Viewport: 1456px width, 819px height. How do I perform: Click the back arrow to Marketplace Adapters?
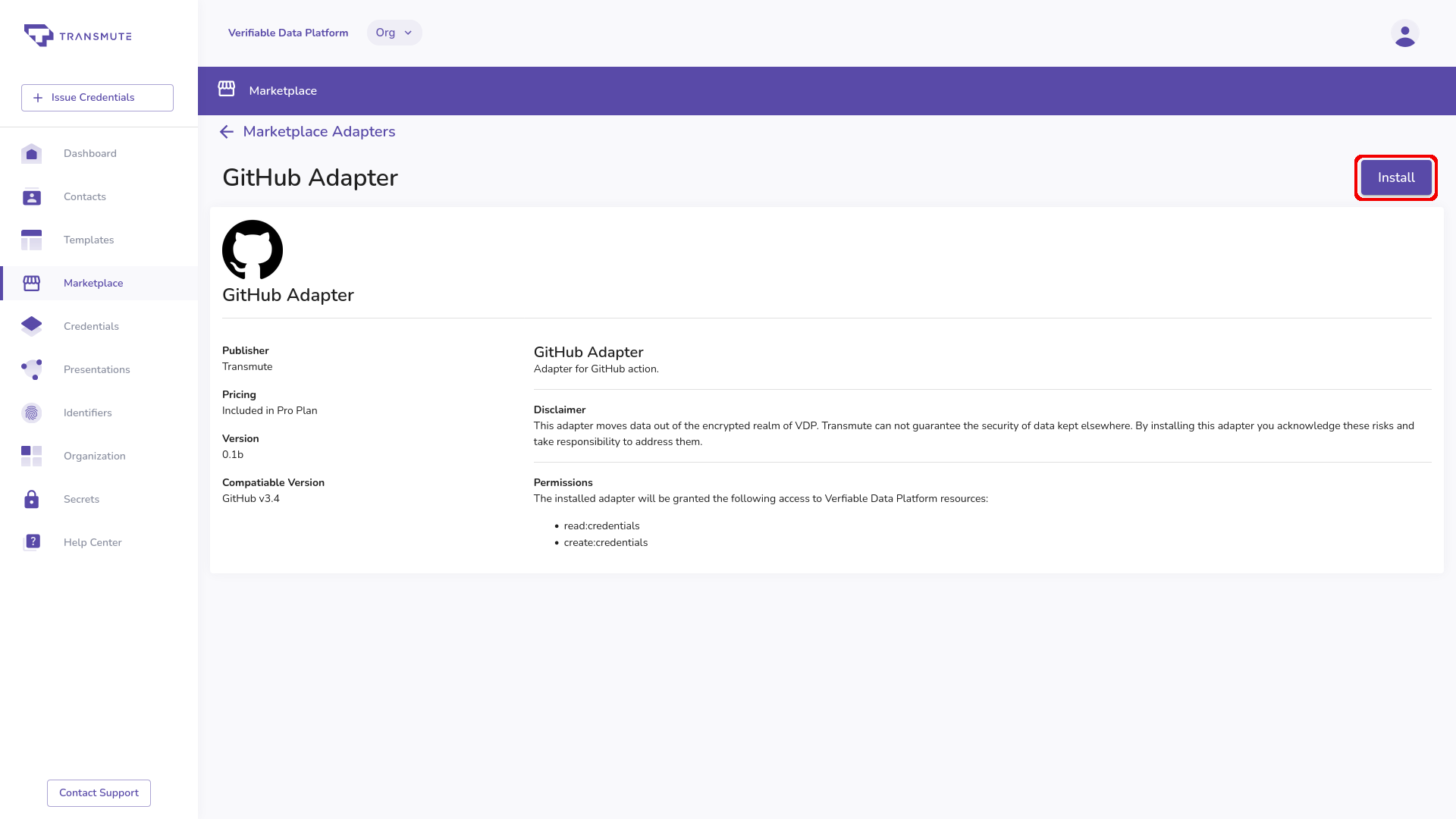click(x=226, y=132)
